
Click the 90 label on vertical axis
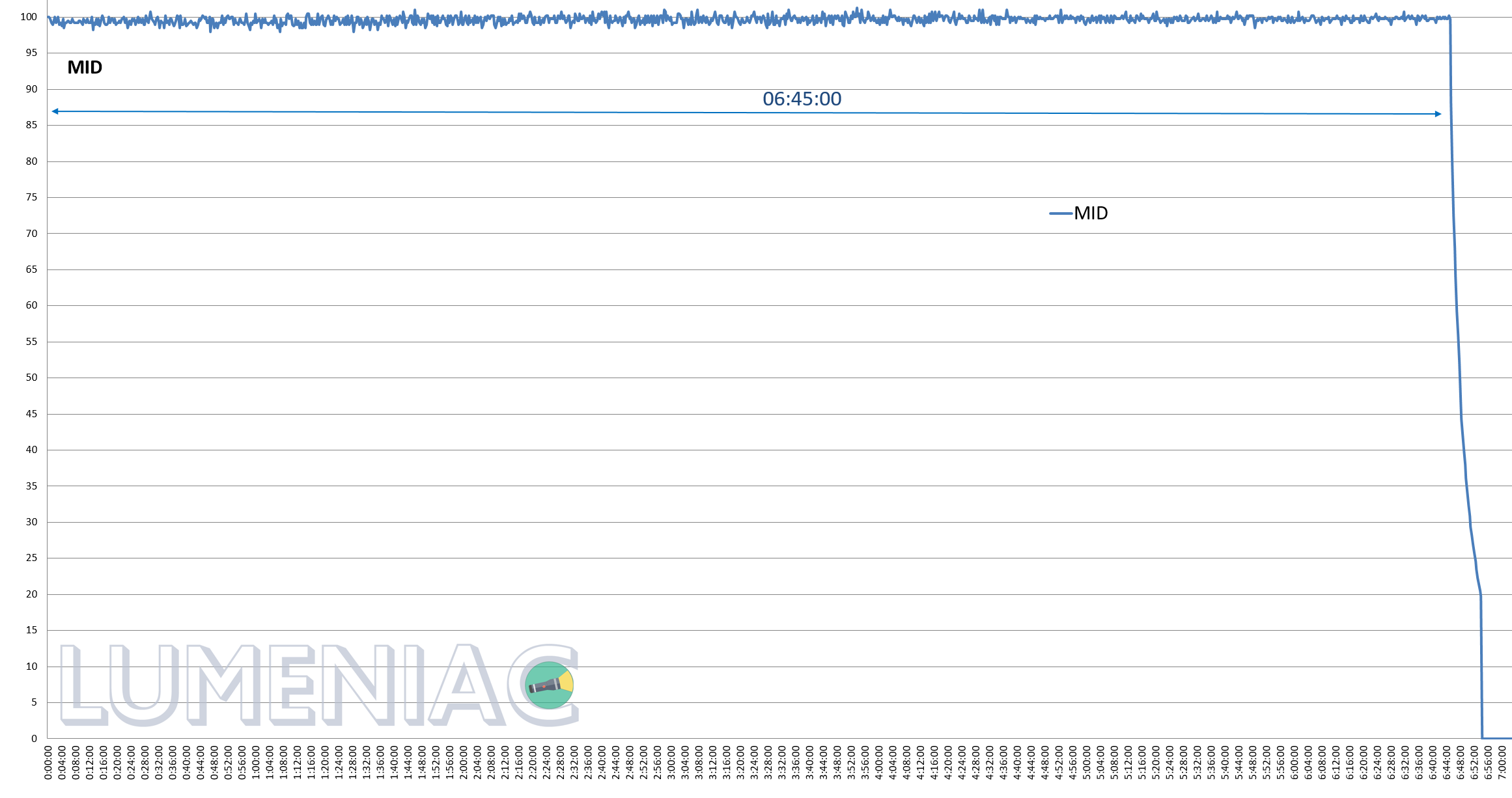(x=31, y=89)
